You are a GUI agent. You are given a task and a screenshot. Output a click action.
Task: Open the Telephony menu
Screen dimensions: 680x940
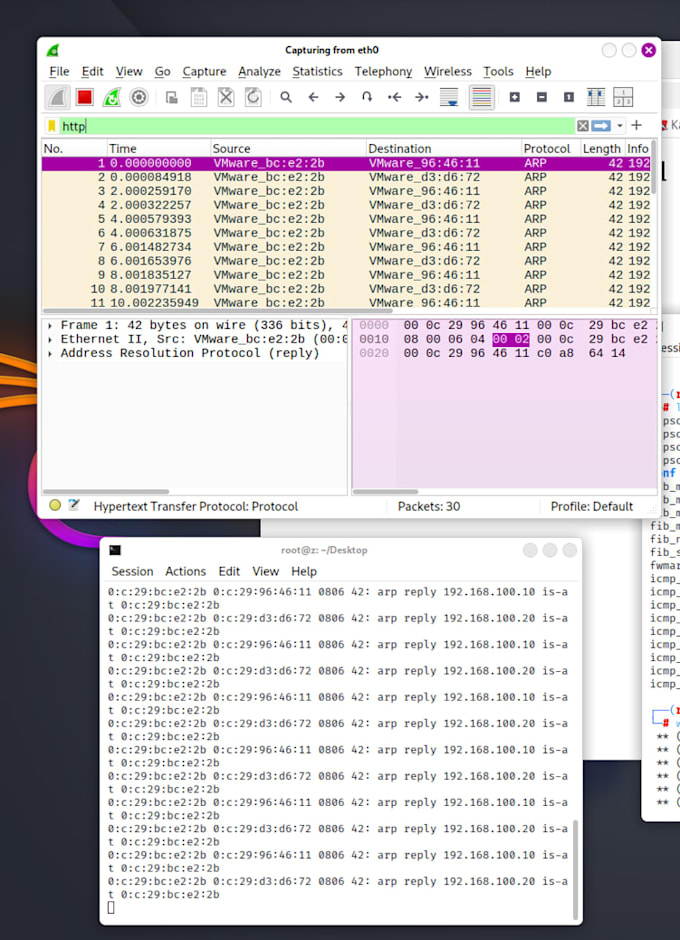pyautogui.click(x=383, y=71)
